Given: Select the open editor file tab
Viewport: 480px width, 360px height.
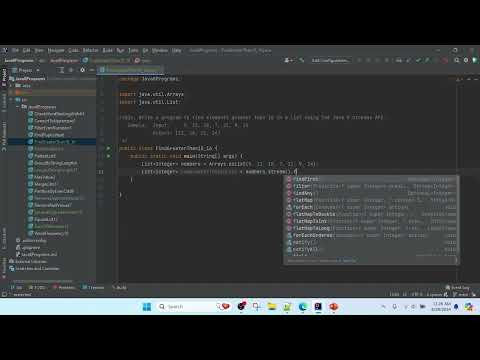Looking at the screenshot, I should [x=131, y=70].
